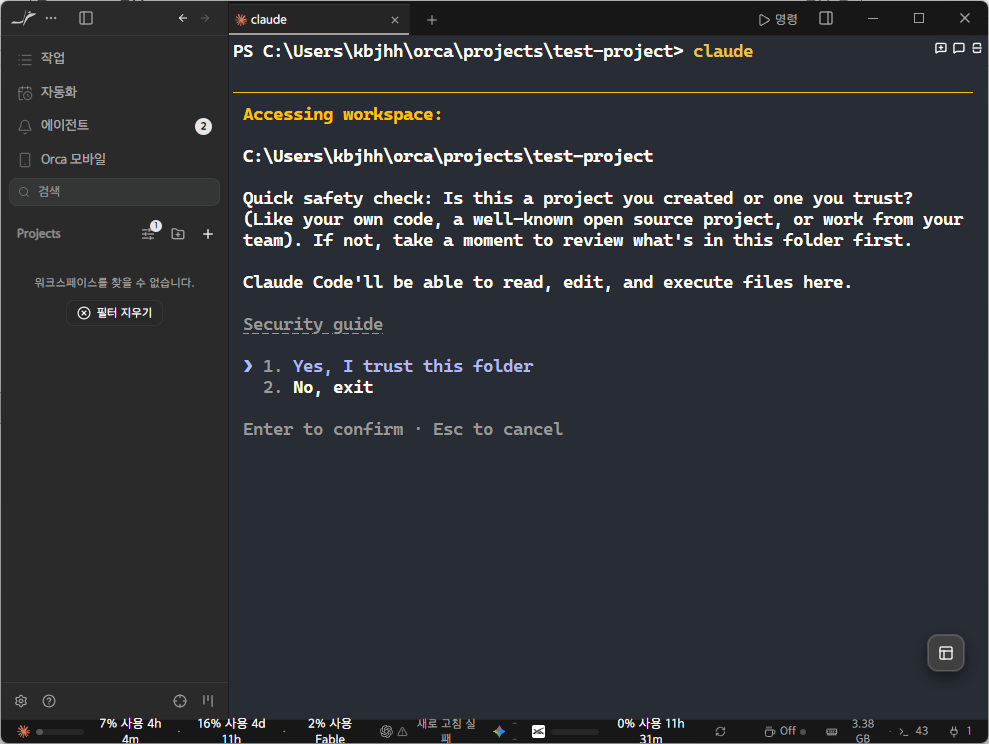Click the 0% 사용 11h 31m status
Image resolution: width=989 pixels, height=744 pixels.
point(651,731)
